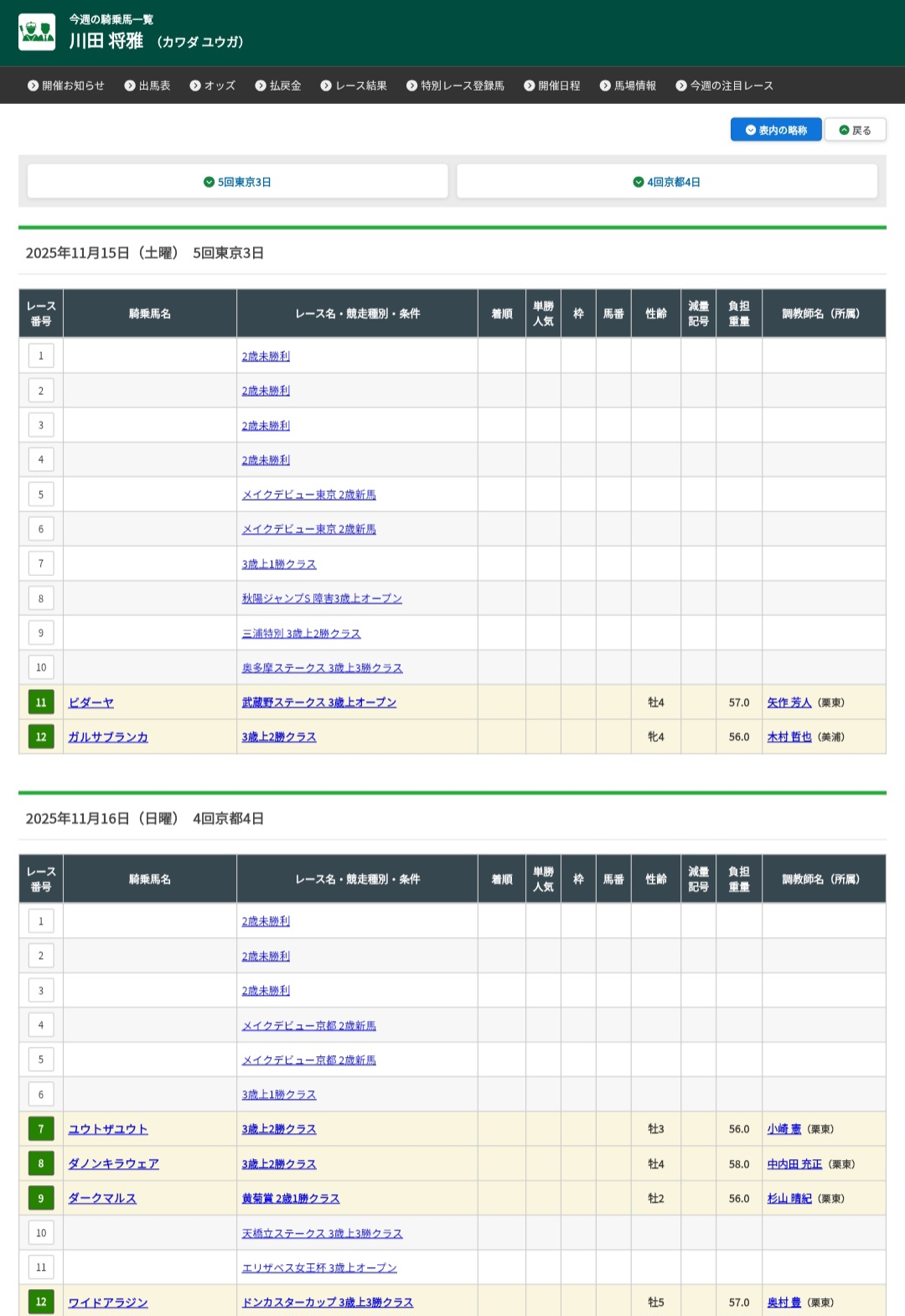Image resolution: width=905 pixels, height=1316 pixels.
Task: Open green Kyoto race 8 badge
Action: tap(41, 1163)
